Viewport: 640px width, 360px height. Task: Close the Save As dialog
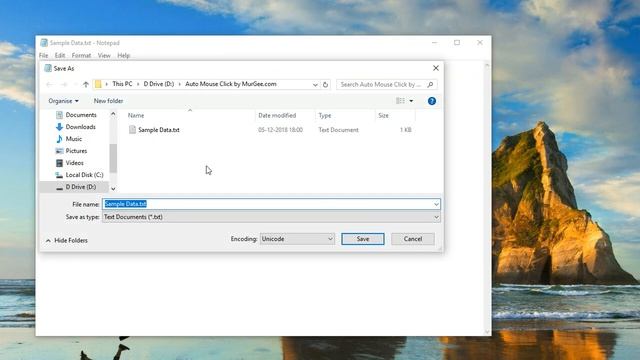click(x=436, y=68)
